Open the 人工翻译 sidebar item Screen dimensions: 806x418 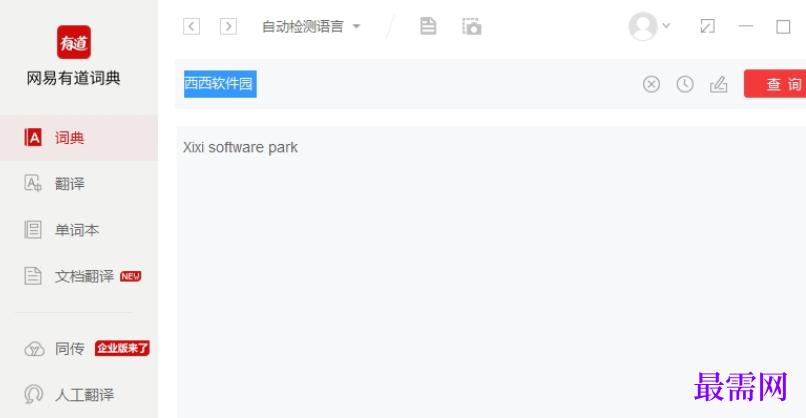tap(79, 395)
